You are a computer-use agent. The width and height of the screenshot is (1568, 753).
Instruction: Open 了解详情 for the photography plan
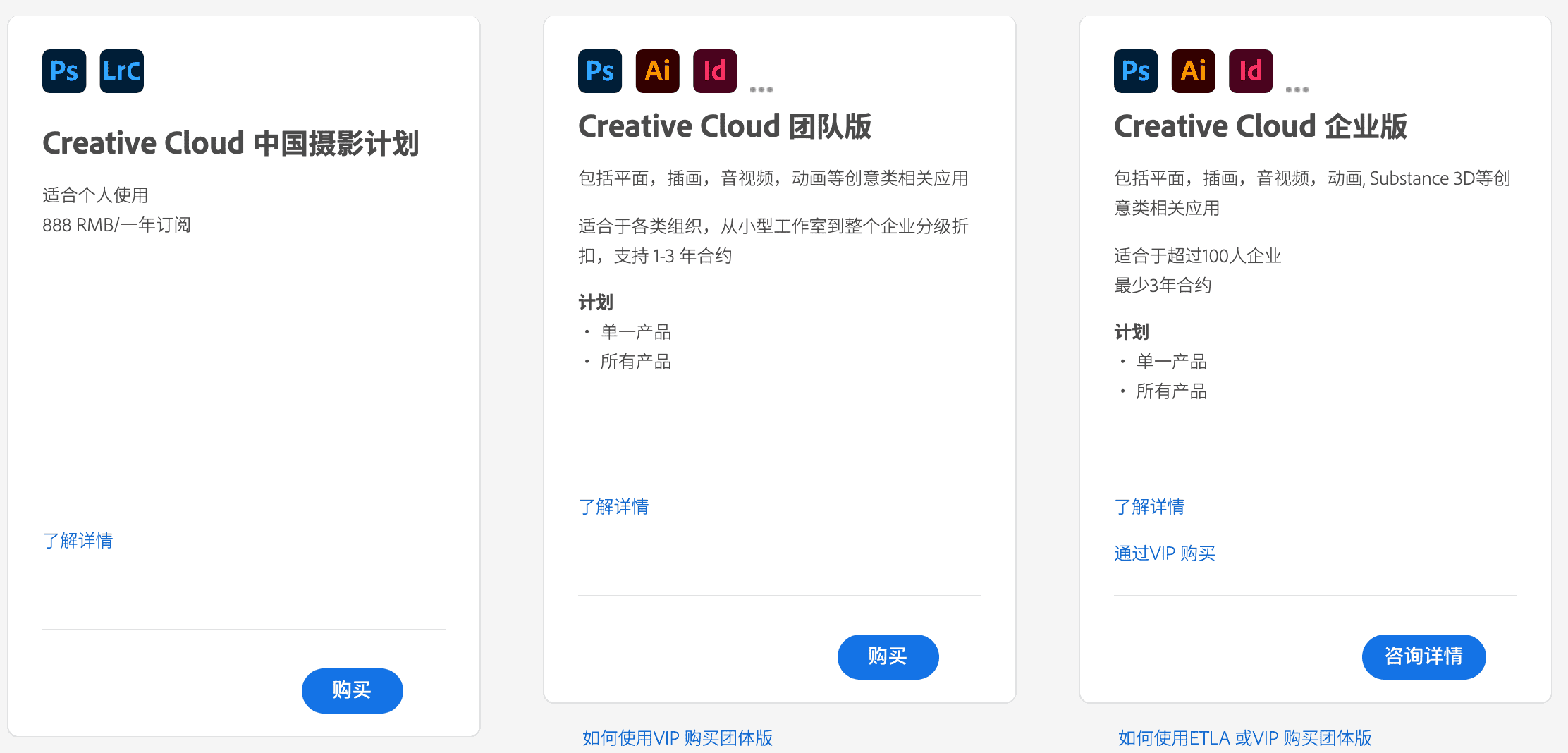[78, 540]
